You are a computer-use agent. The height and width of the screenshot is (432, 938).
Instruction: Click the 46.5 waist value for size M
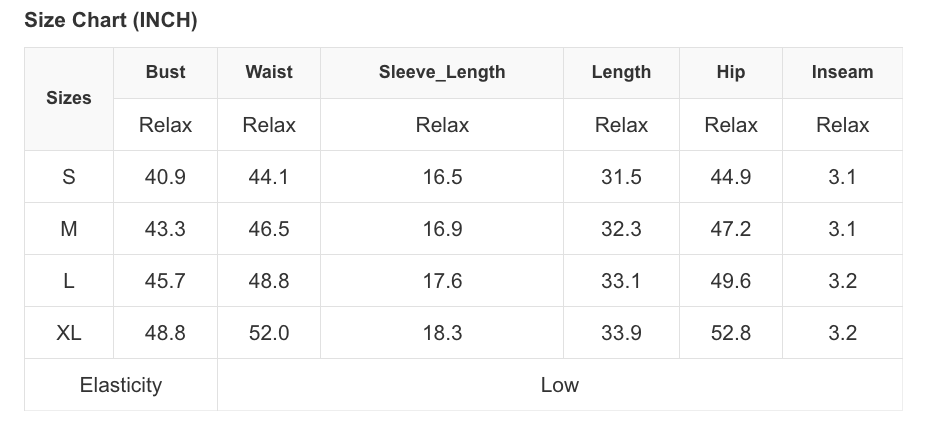269,229
